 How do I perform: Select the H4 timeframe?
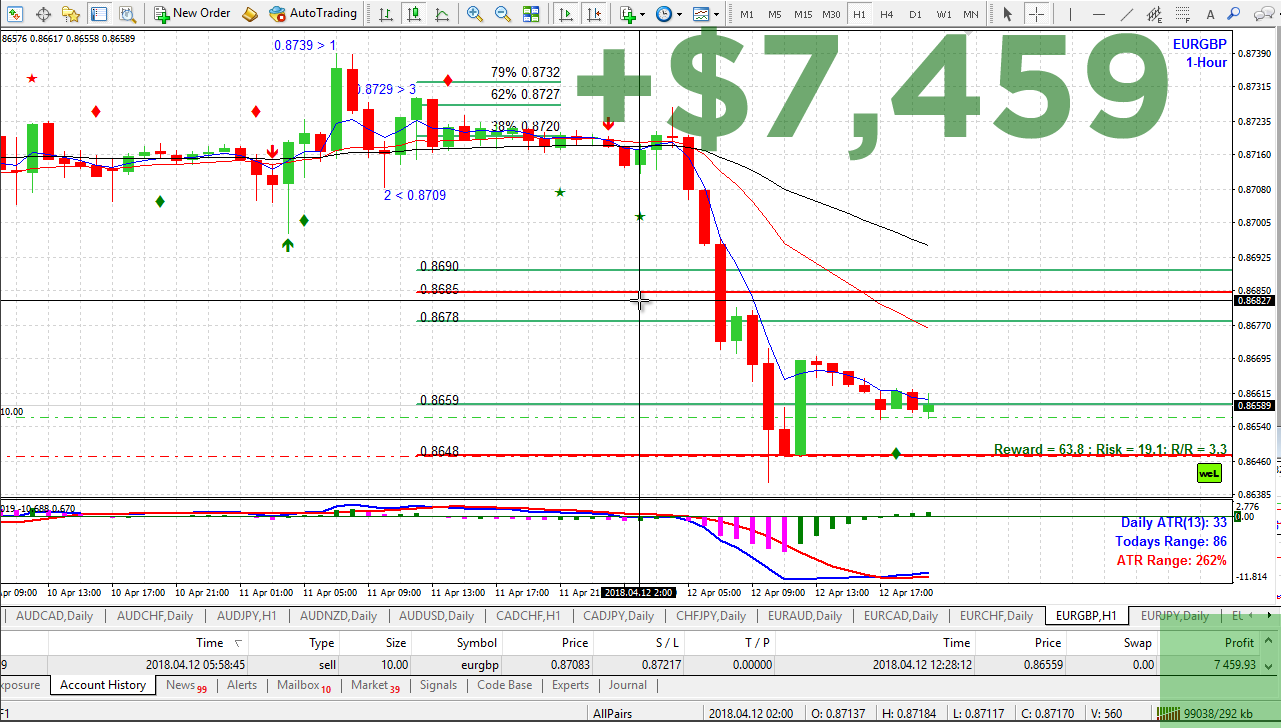click(886, 14)
